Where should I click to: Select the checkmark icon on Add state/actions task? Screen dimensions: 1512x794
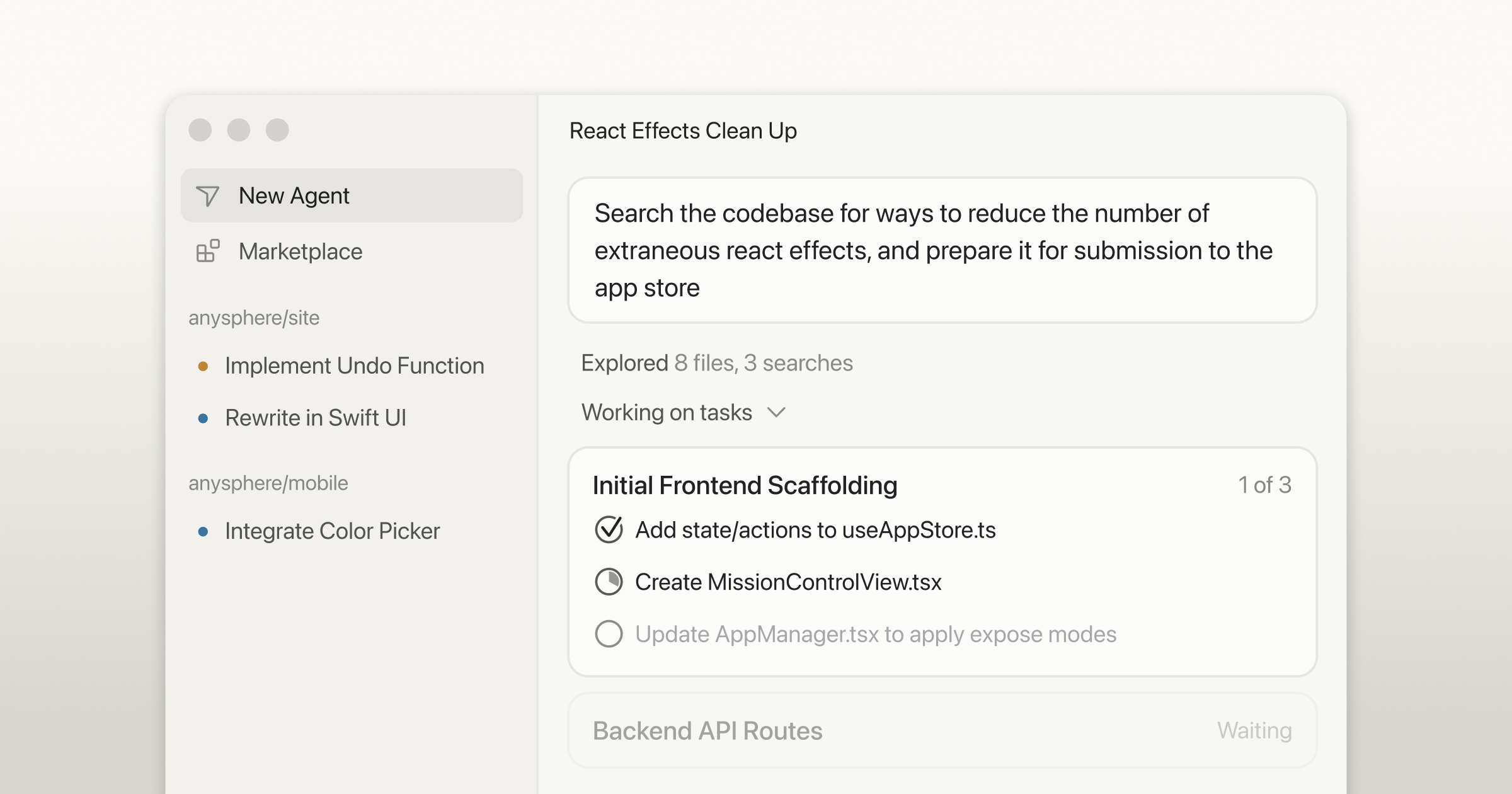[608, 530]
